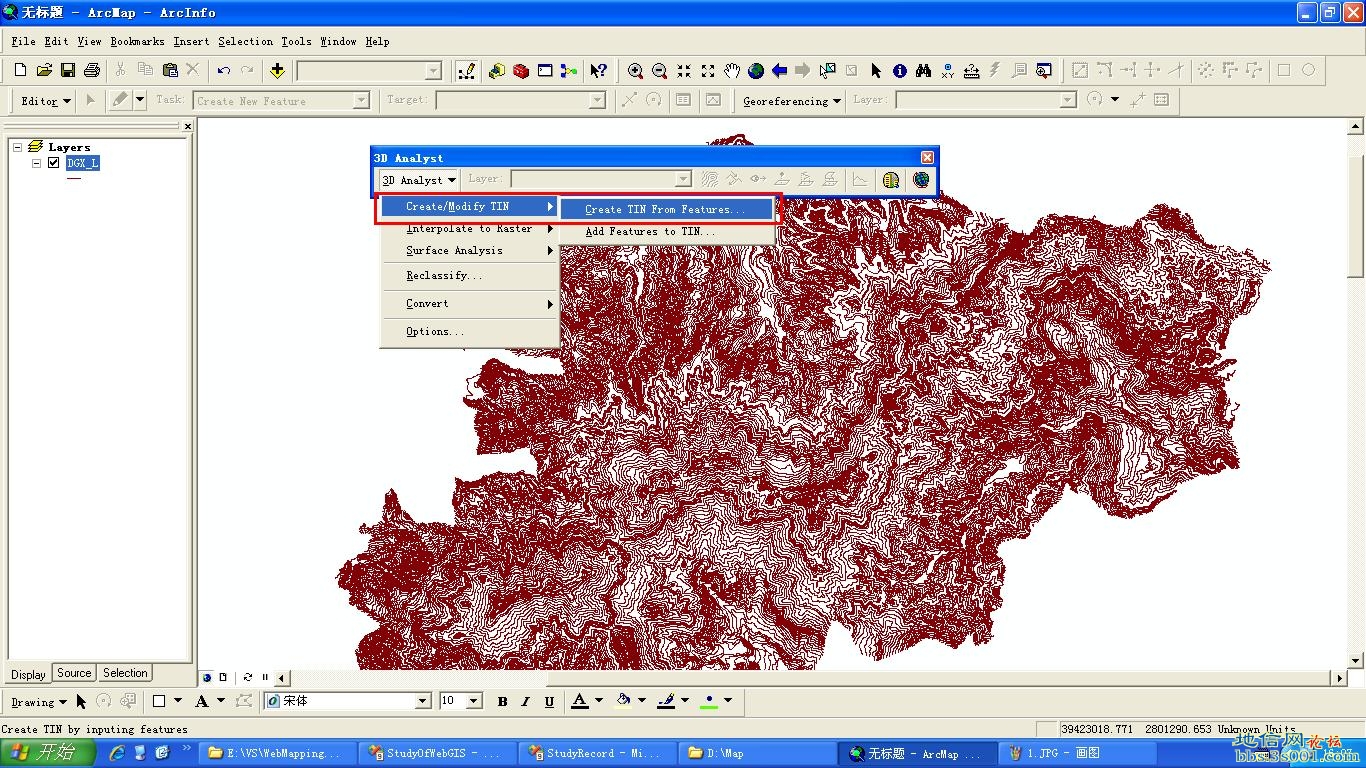Screen dimensions: 1366x768
Task: Open the red ArcToolbox icon
Action: 521,70
